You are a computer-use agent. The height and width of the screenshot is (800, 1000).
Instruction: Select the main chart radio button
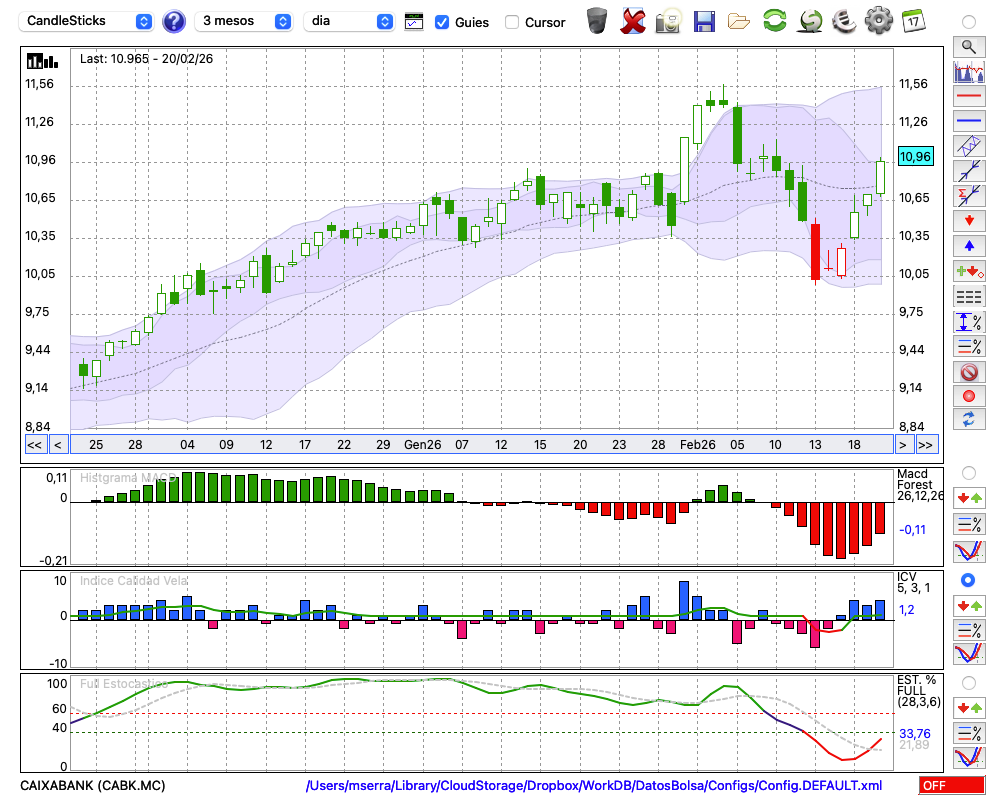[969, 22]
